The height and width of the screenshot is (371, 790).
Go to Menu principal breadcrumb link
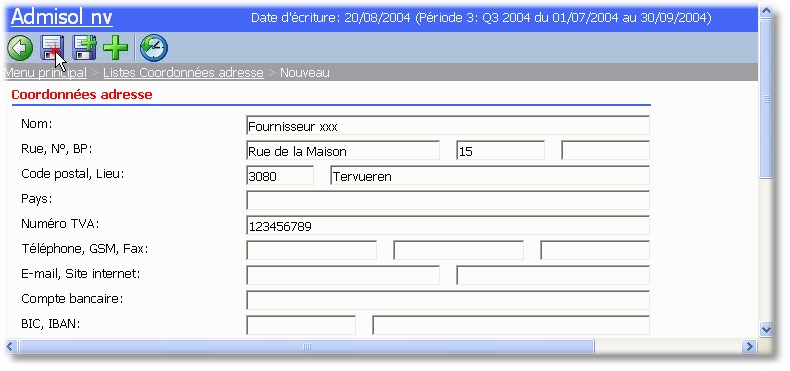pyautogui.click(x=45, y=73)
